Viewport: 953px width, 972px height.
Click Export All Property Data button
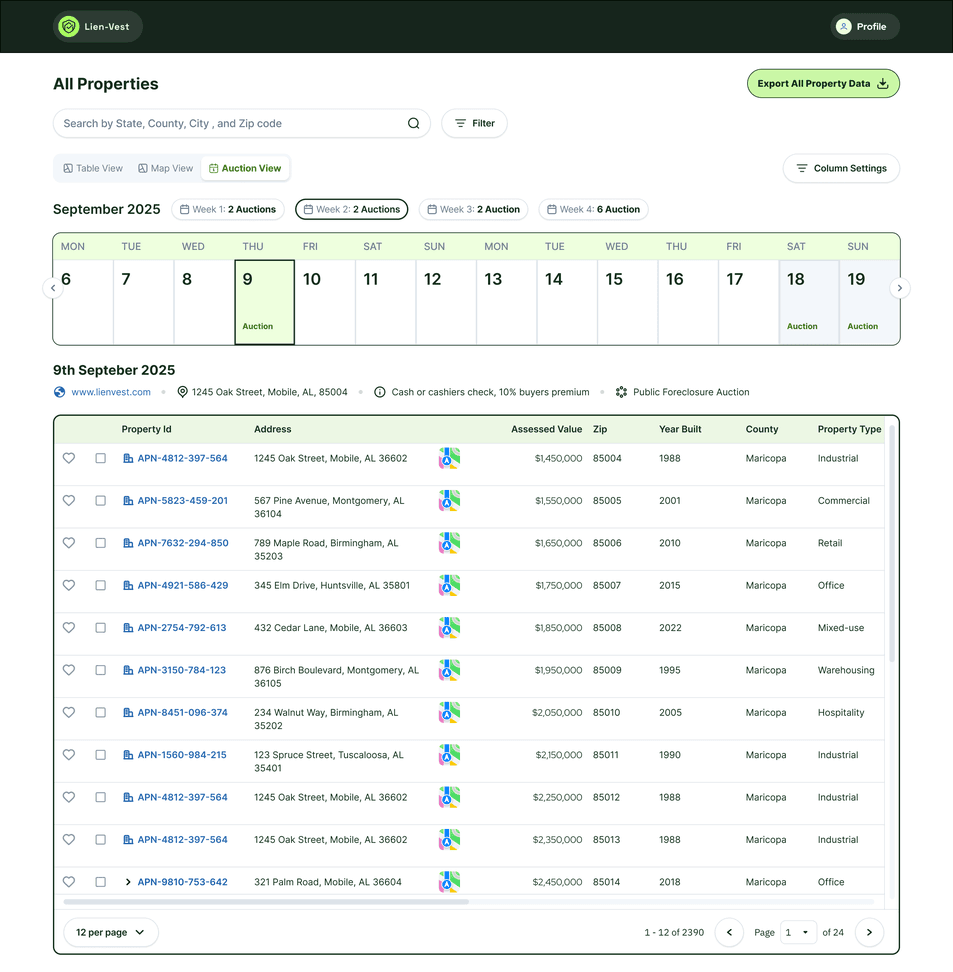coord(822,84)
